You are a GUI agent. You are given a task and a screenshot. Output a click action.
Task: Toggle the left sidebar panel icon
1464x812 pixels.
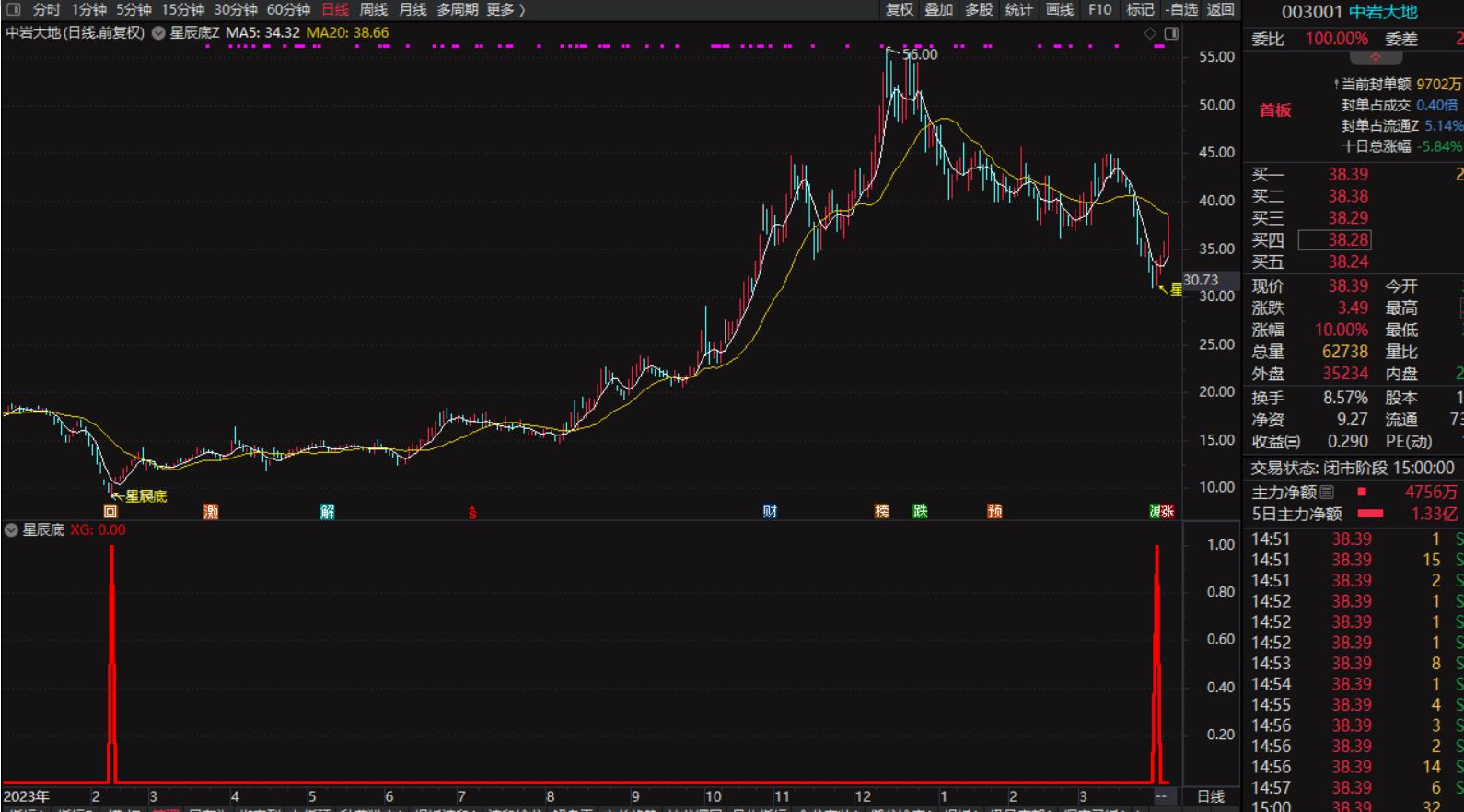14,9
